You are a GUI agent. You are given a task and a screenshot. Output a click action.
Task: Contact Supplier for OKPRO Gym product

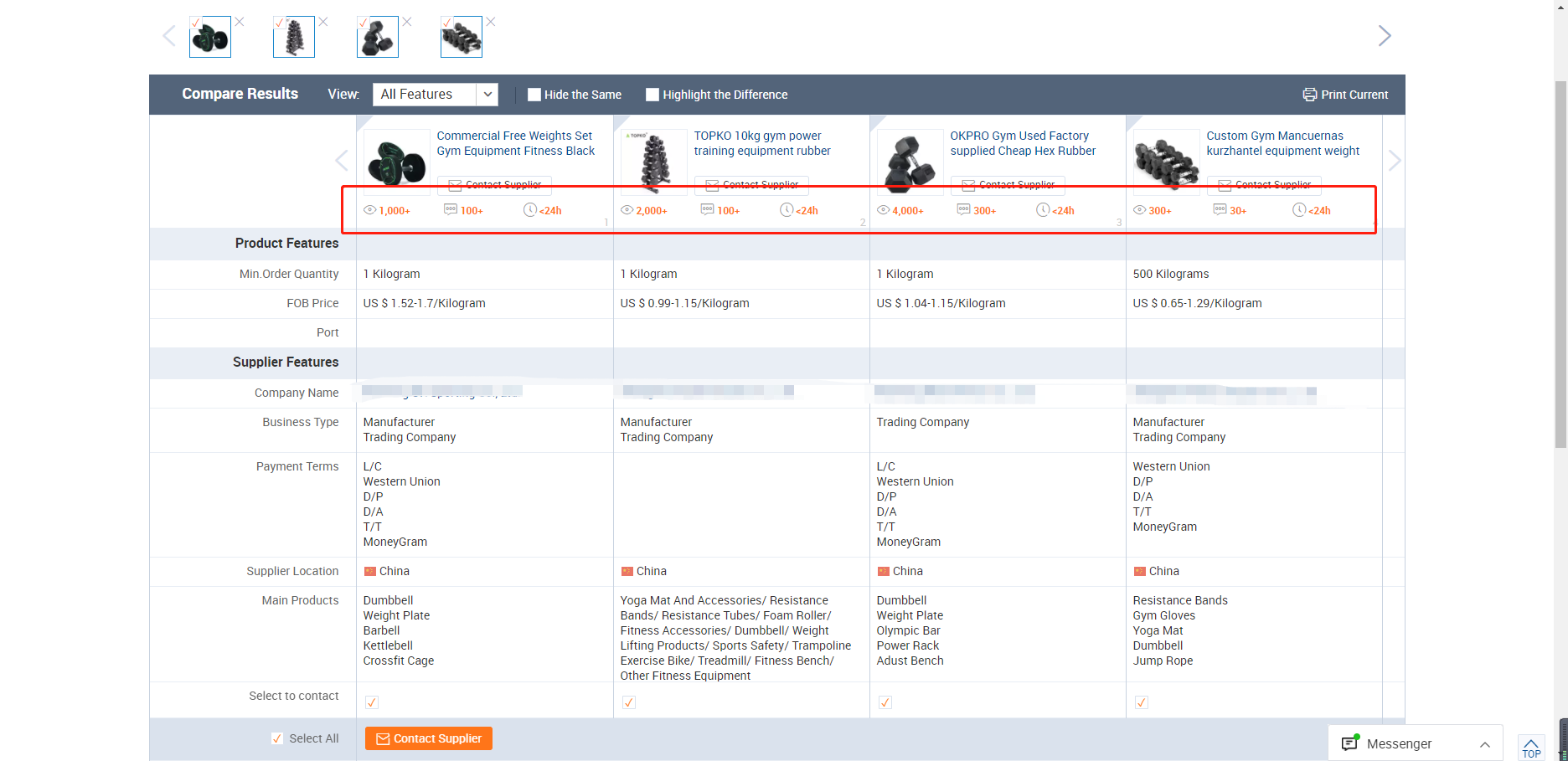tap(1008, 185)
